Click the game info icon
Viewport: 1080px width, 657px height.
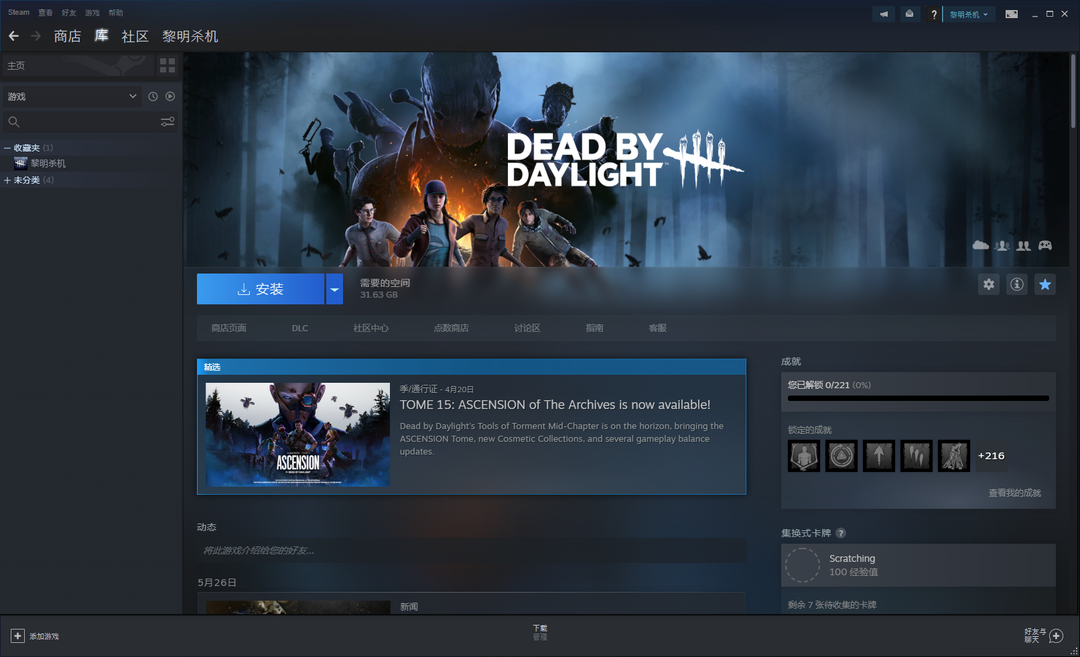(x=1016, y=285)
